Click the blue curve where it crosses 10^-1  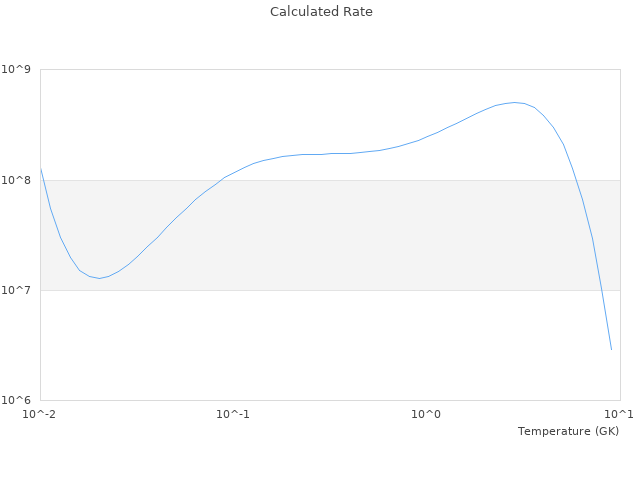click(233, 173)
